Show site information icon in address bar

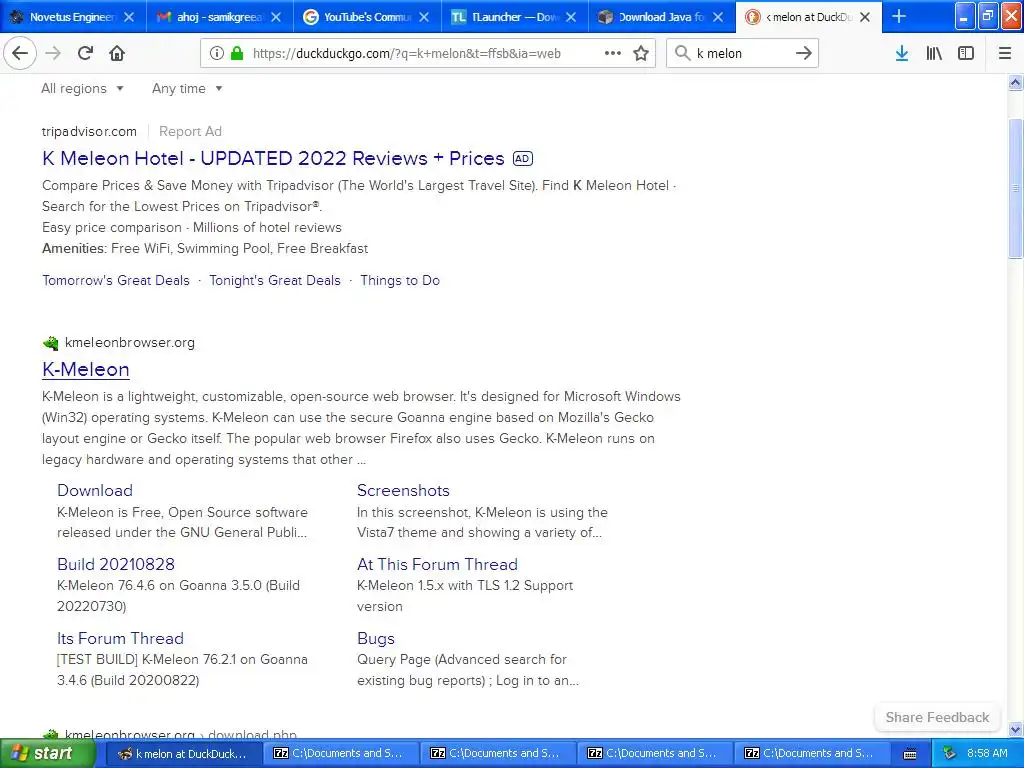[216, 54]
